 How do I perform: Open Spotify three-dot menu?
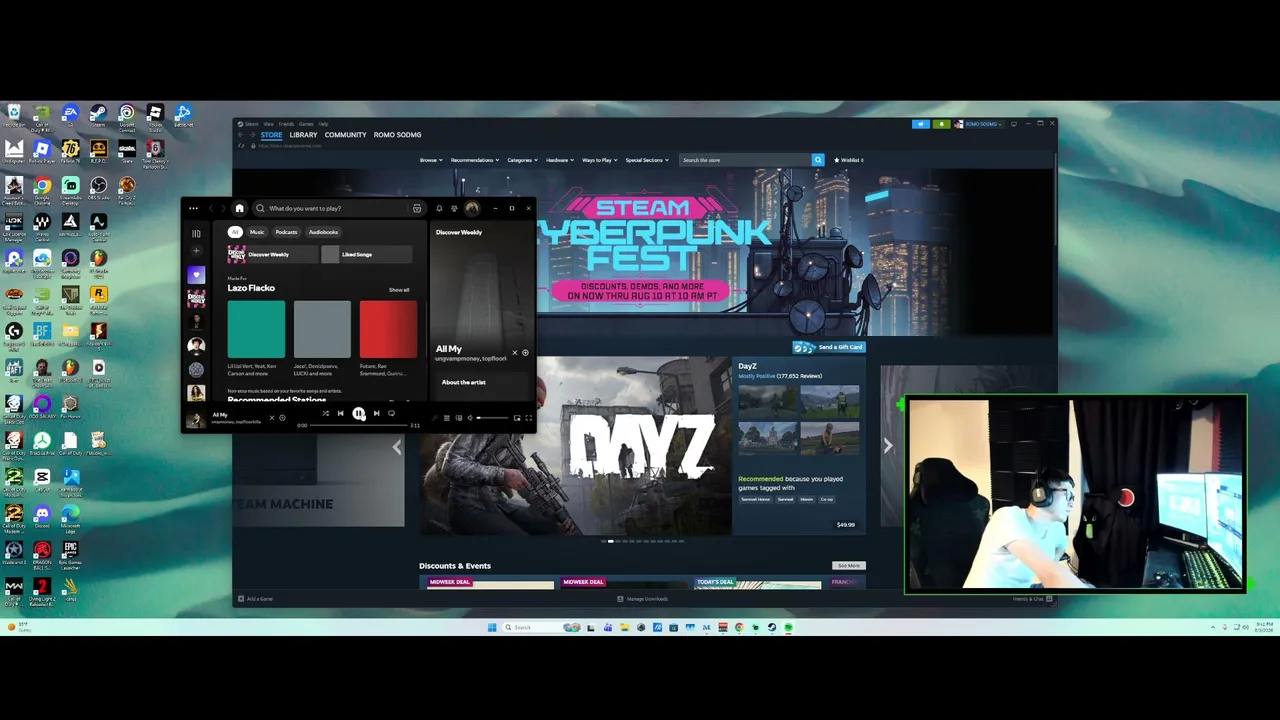(193, 208)
